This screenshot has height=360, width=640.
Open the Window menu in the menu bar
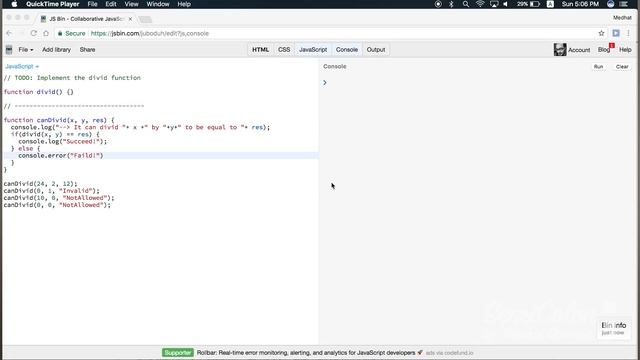pos(158,4)
